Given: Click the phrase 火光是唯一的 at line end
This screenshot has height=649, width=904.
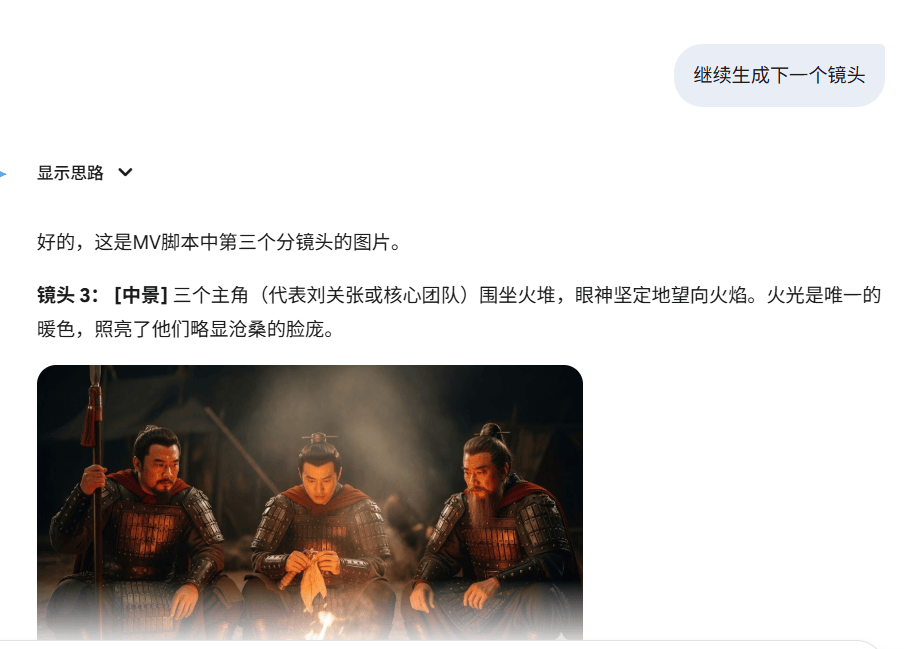Looking at the screenshot, I should (x=824, y=295).
